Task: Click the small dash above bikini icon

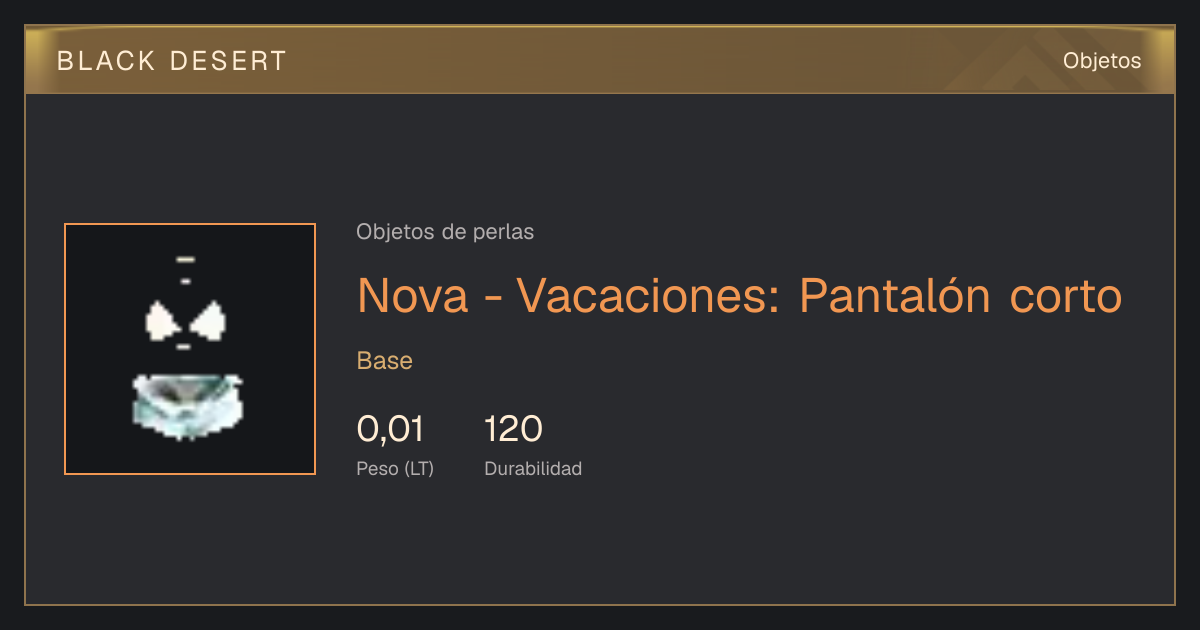Action: tap(185, 259)
